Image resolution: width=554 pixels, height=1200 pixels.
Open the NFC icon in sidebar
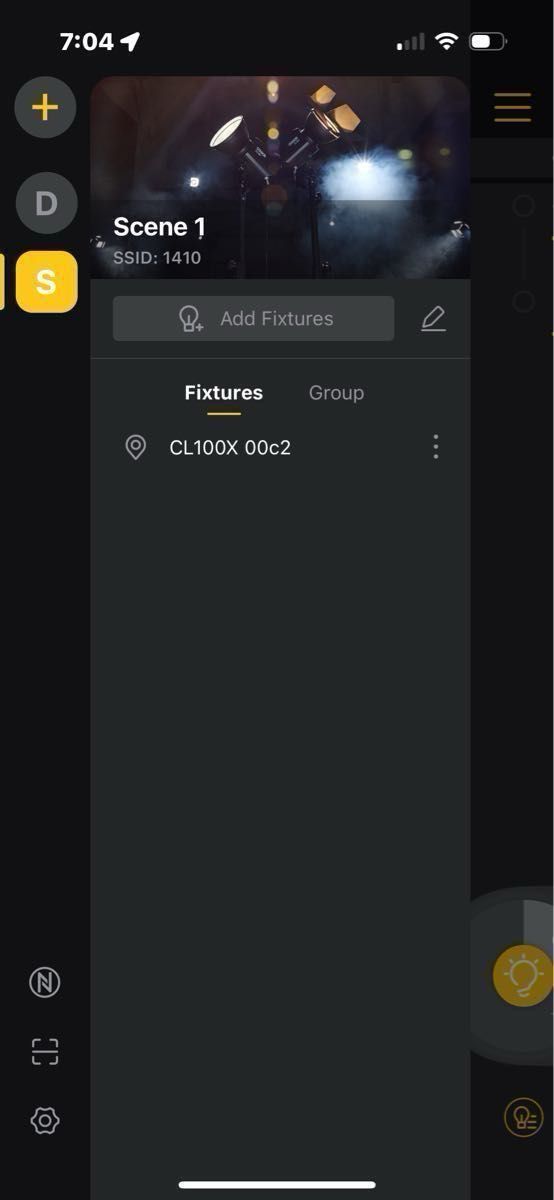point(45,983)
